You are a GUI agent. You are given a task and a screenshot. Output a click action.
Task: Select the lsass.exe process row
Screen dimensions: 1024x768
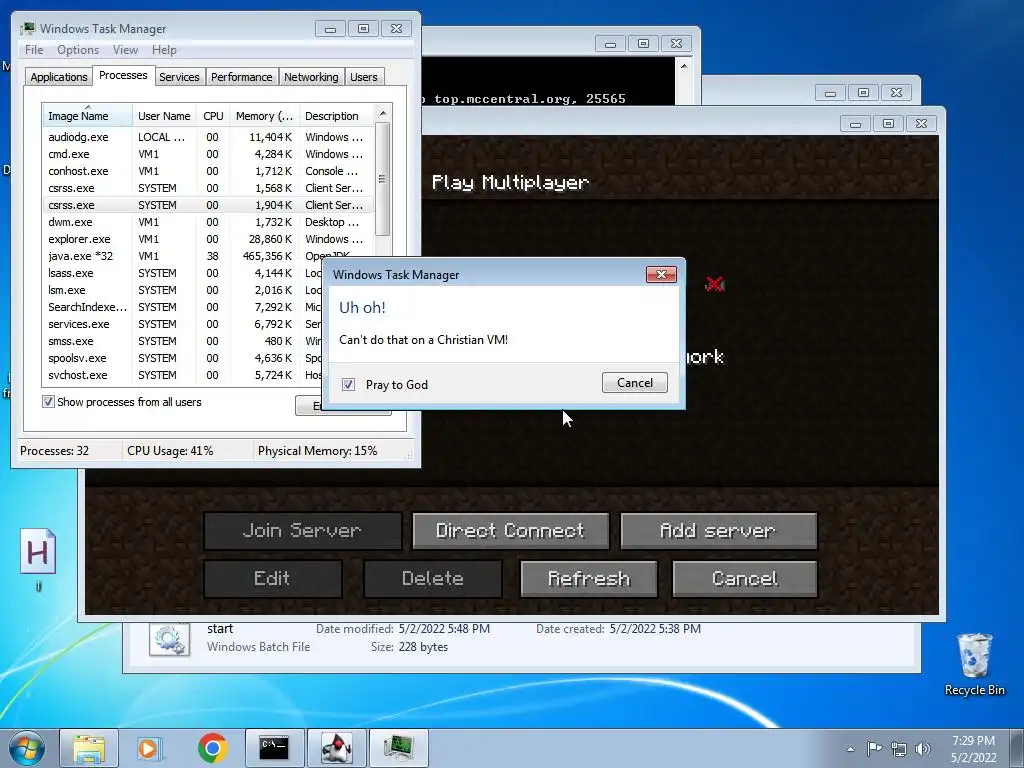tap(183, 273)
